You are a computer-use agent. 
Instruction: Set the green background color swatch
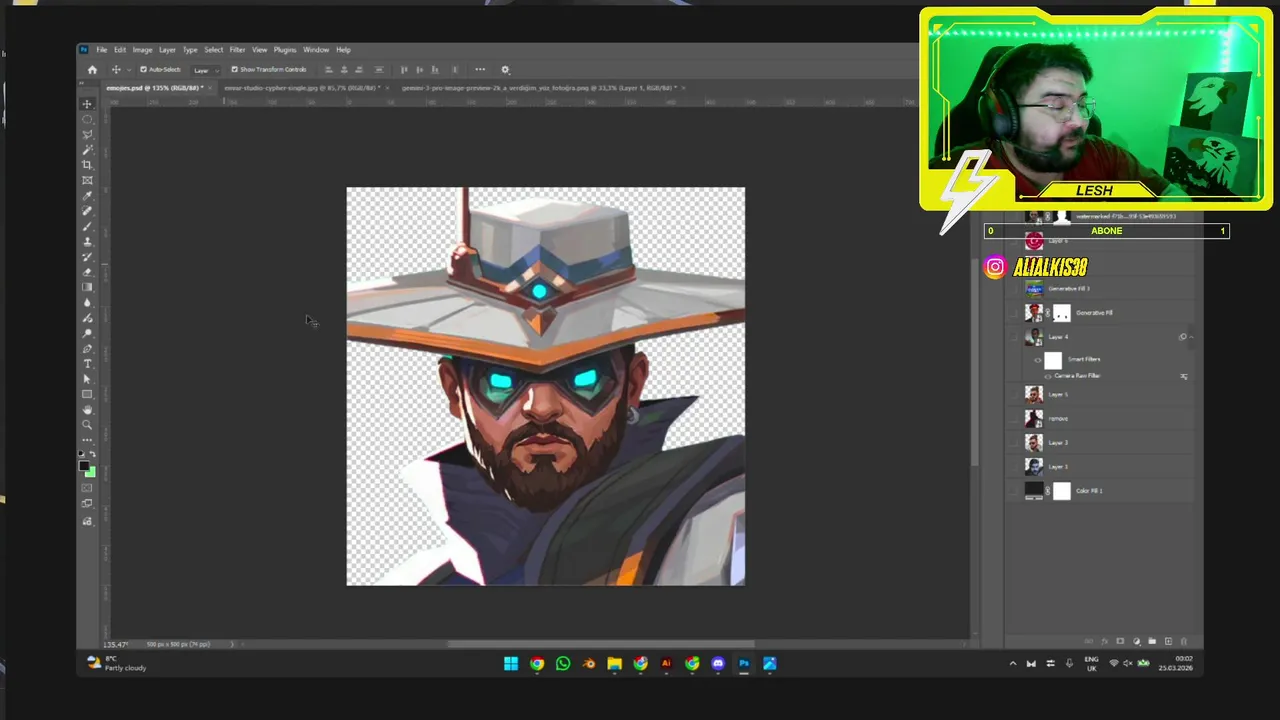(x=91, y=472)
